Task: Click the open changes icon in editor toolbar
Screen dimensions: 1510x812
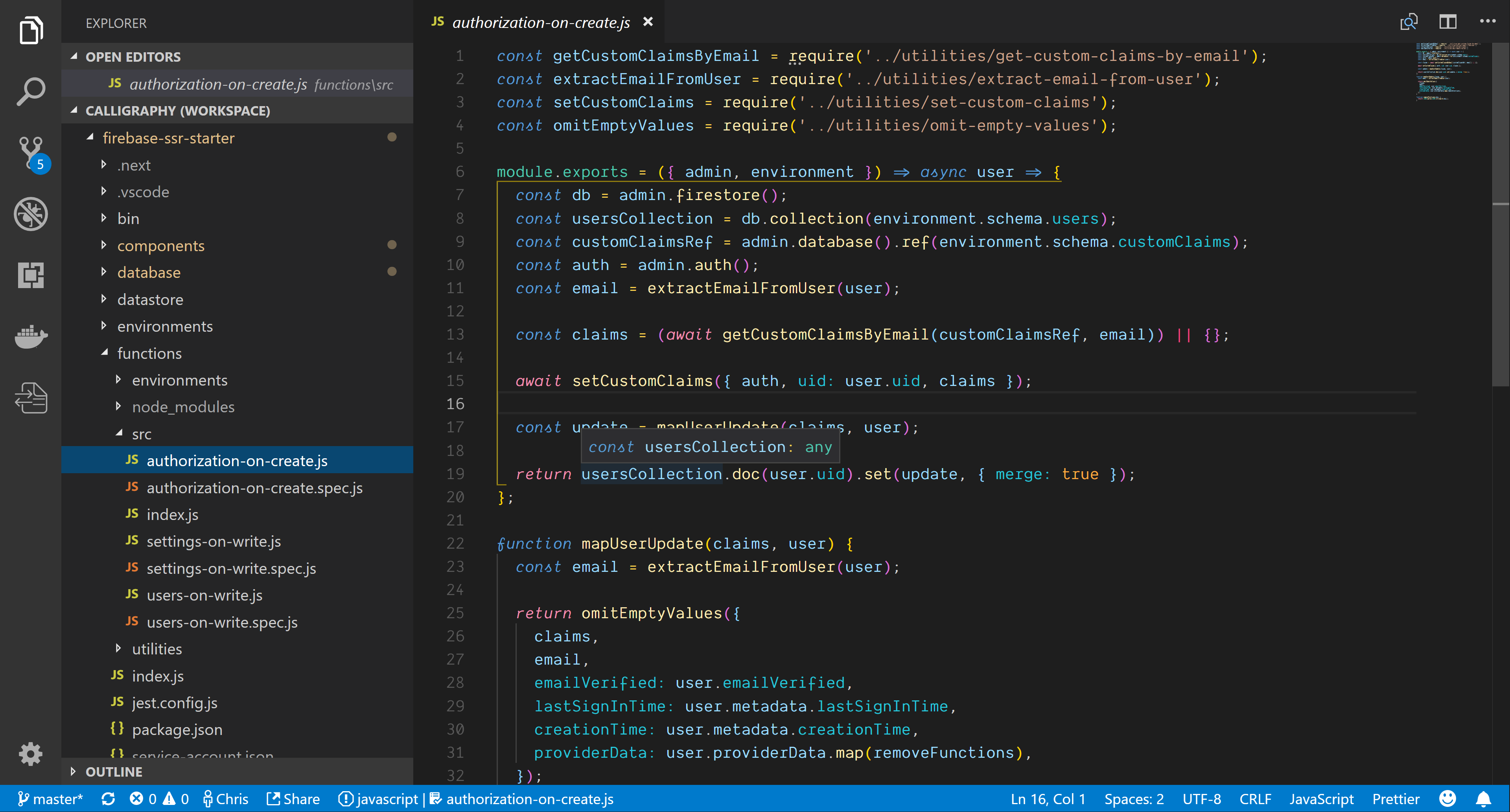Action: [x=1409, y=22]
